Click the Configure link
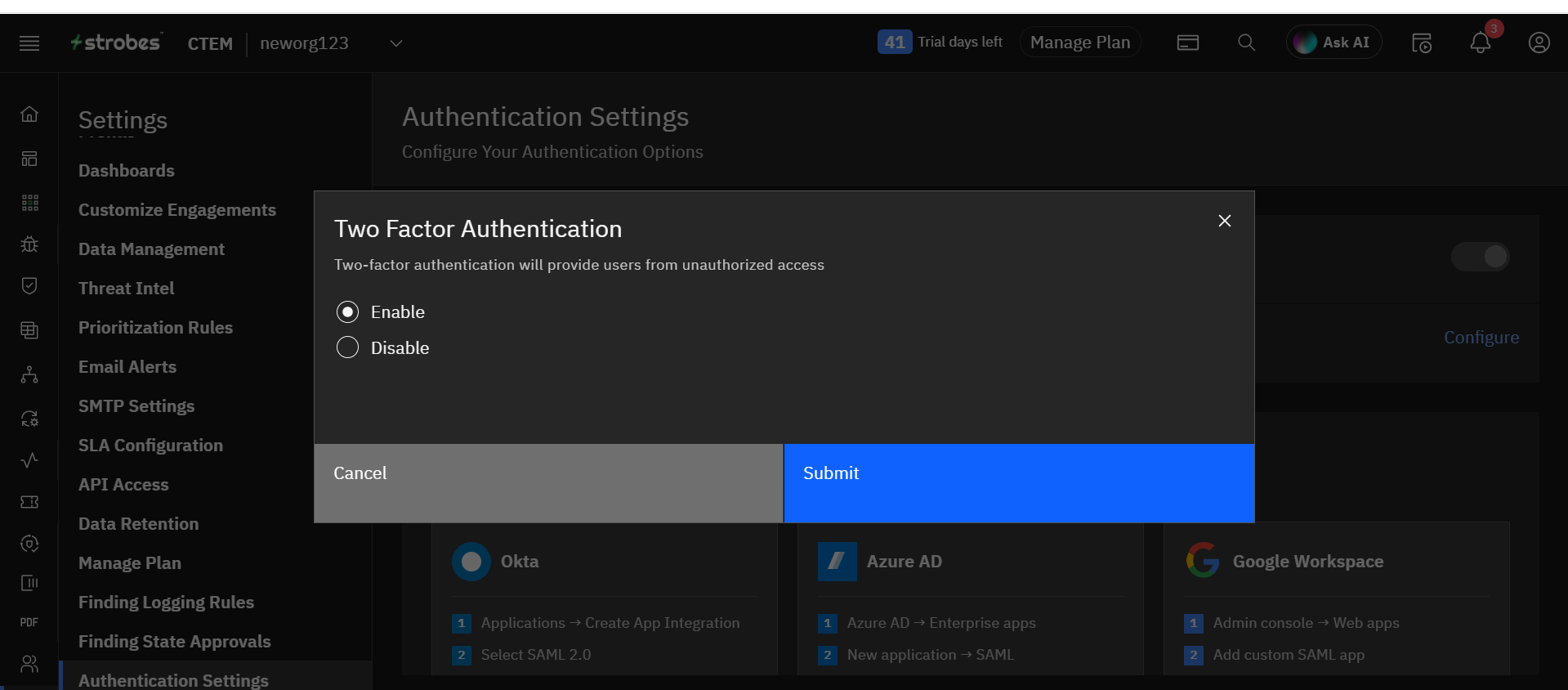The width and height of the screenshot is (1568, 690). point(1481,338)
